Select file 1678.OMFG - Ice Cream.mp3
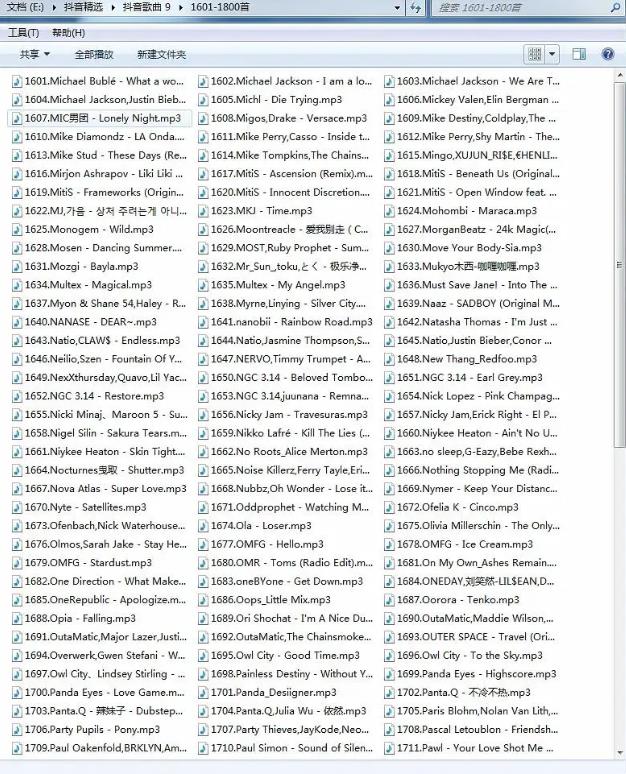This screenshot has height=774, width=626. pyautogui.click(x=459, y=544)
